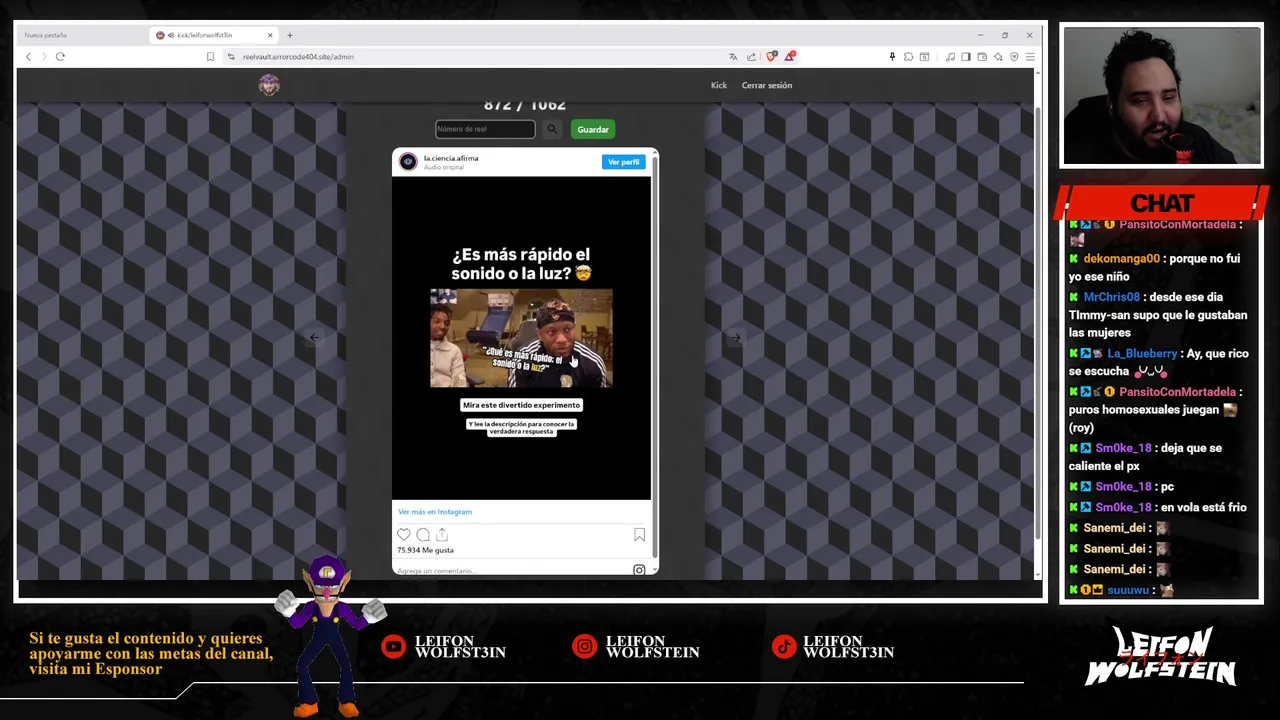Viewport: 1280px width, 720px height.
Task: Click the streamer webcam feed
Action: pyautogui.click(x=1161, y=96)
